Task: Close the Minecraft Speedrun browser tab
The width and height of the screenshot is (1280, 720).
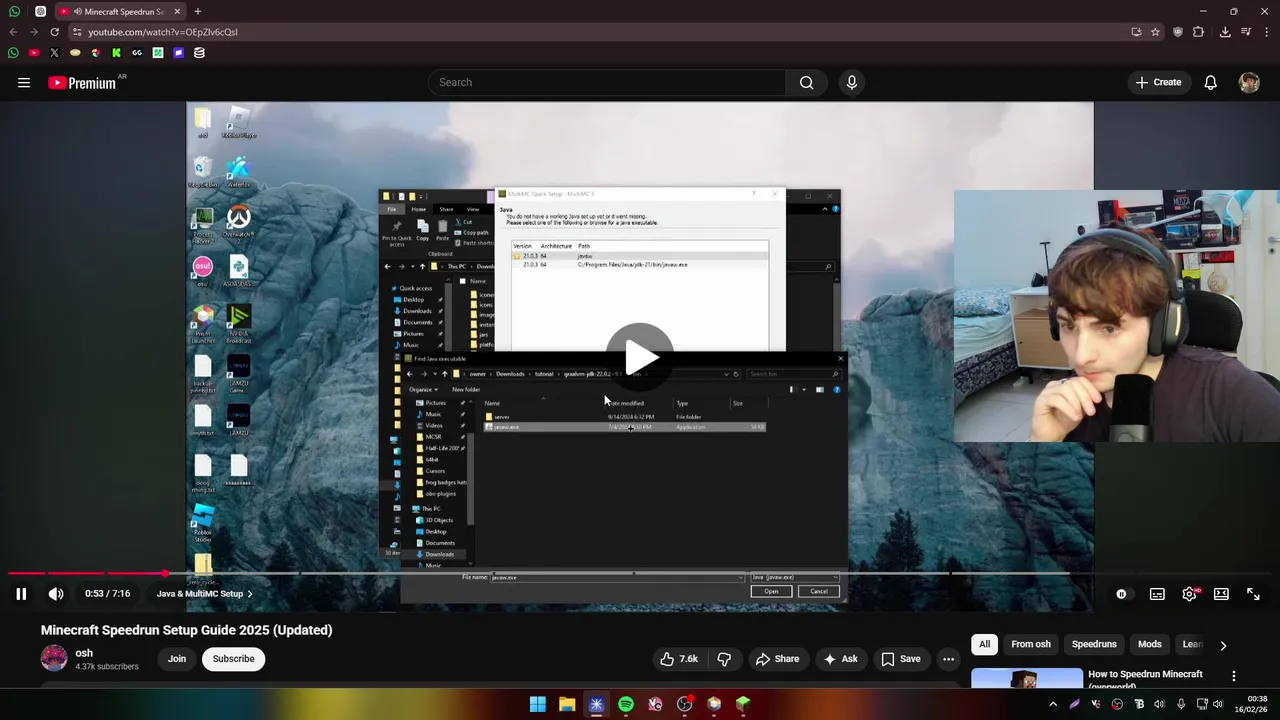Action: [x=178, y=12]
